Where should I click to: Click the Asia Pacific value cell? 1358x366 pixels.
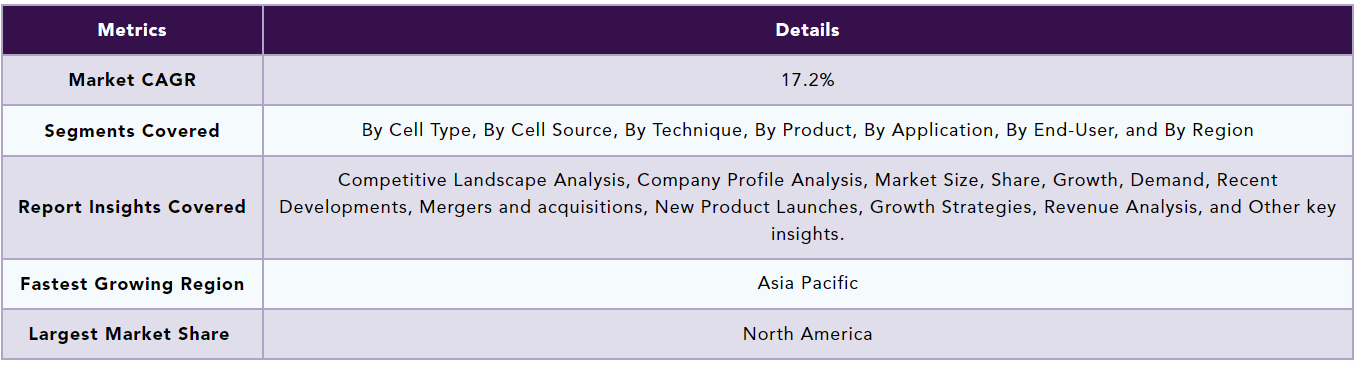point(808,283)
